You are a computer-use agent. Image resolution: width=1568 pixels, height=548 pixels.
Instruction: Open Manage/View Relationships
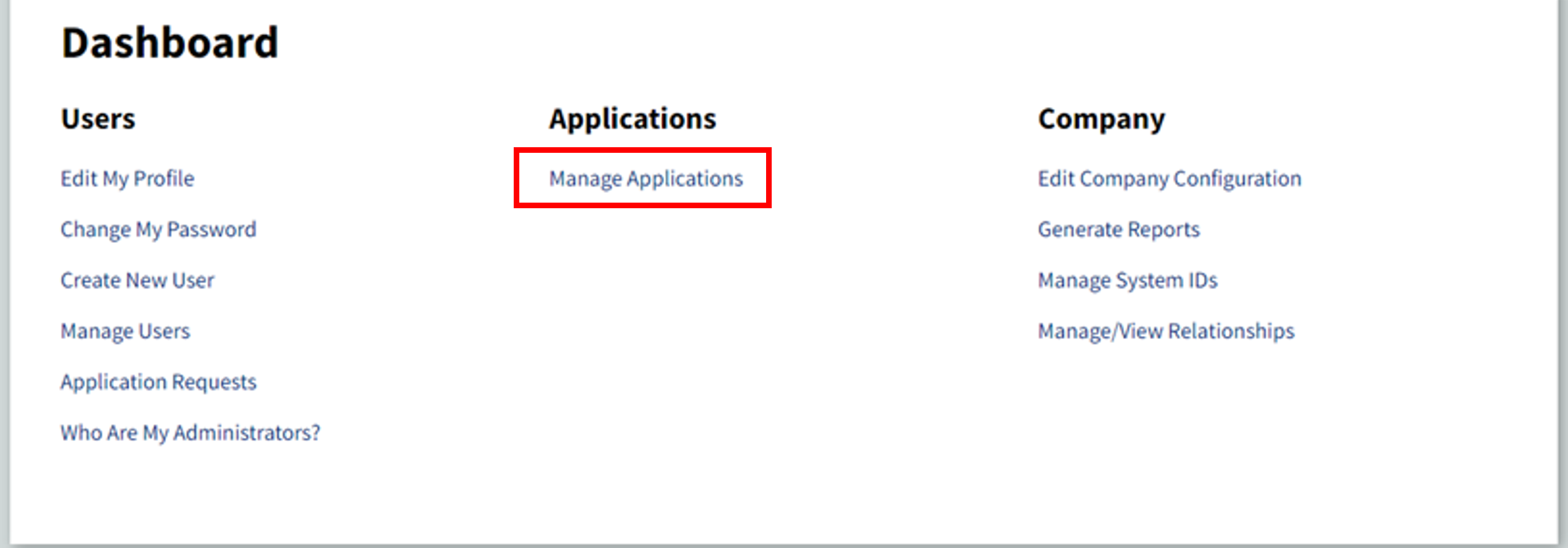pos(1166,332)
